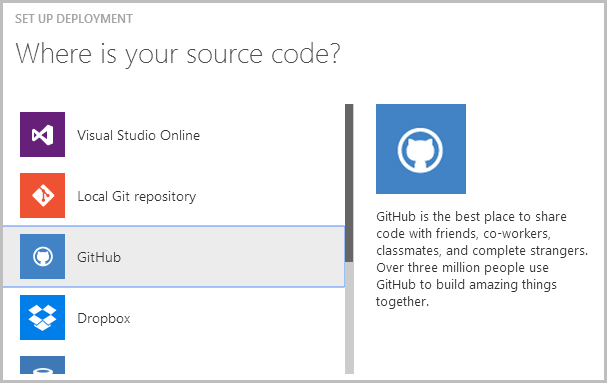Select the Visual Studio Online icon

pos(42,134)
